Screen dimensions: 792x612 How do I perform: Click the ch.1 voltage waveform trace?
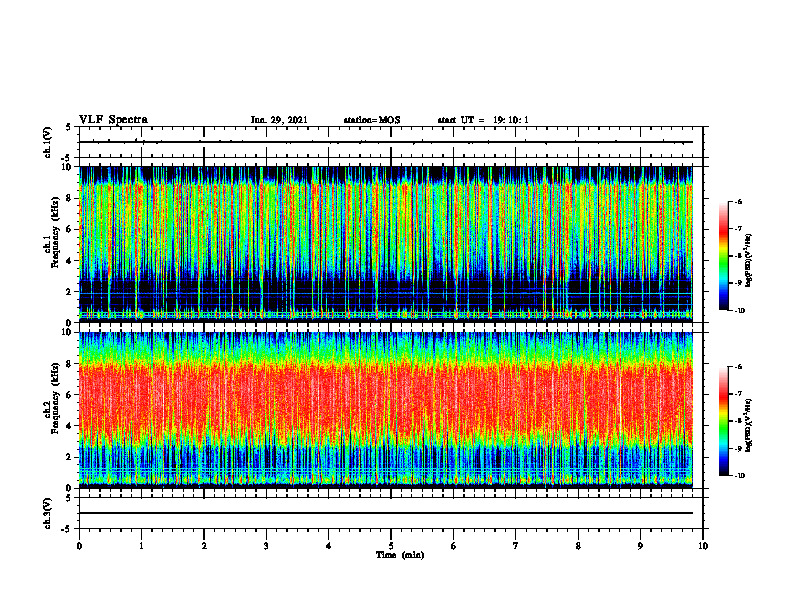click(386, 142)
